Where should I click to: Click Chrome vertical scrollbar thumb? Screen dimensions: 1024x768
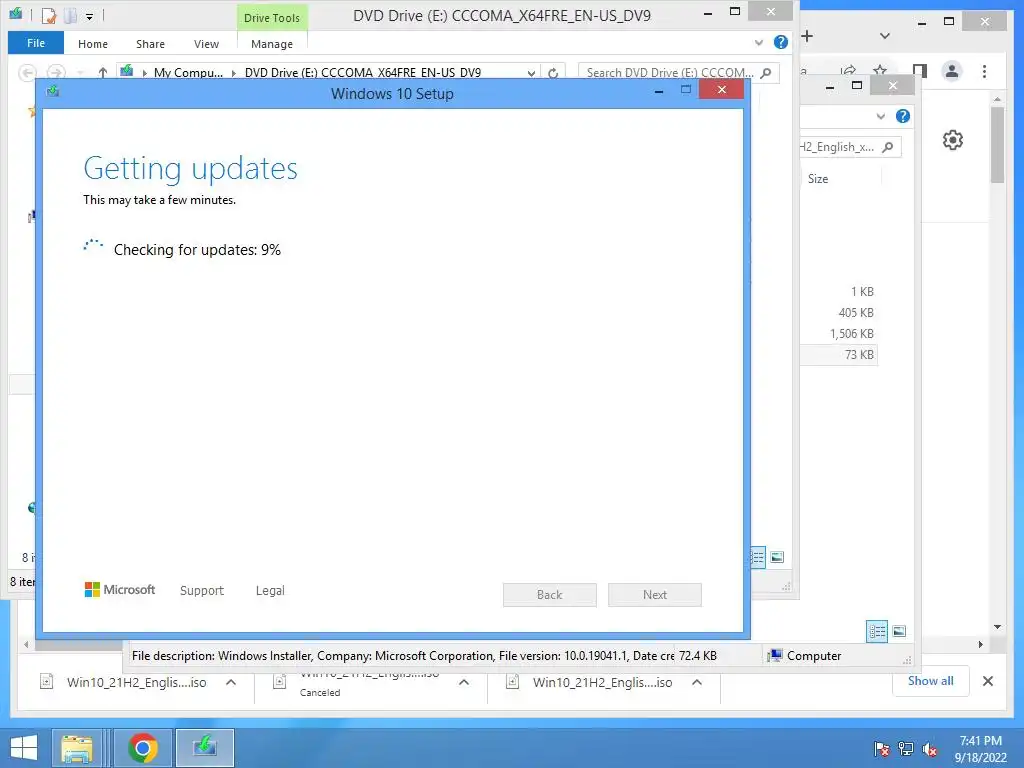click(997, 145)
